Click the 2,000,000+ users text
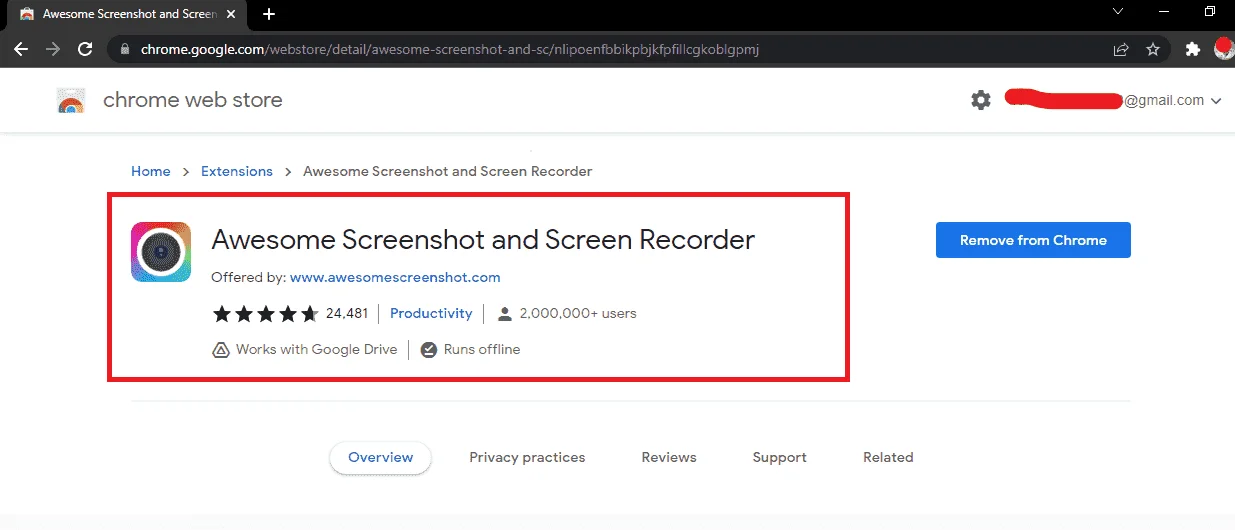This screenshot has height=530, width=1235. 578,314
